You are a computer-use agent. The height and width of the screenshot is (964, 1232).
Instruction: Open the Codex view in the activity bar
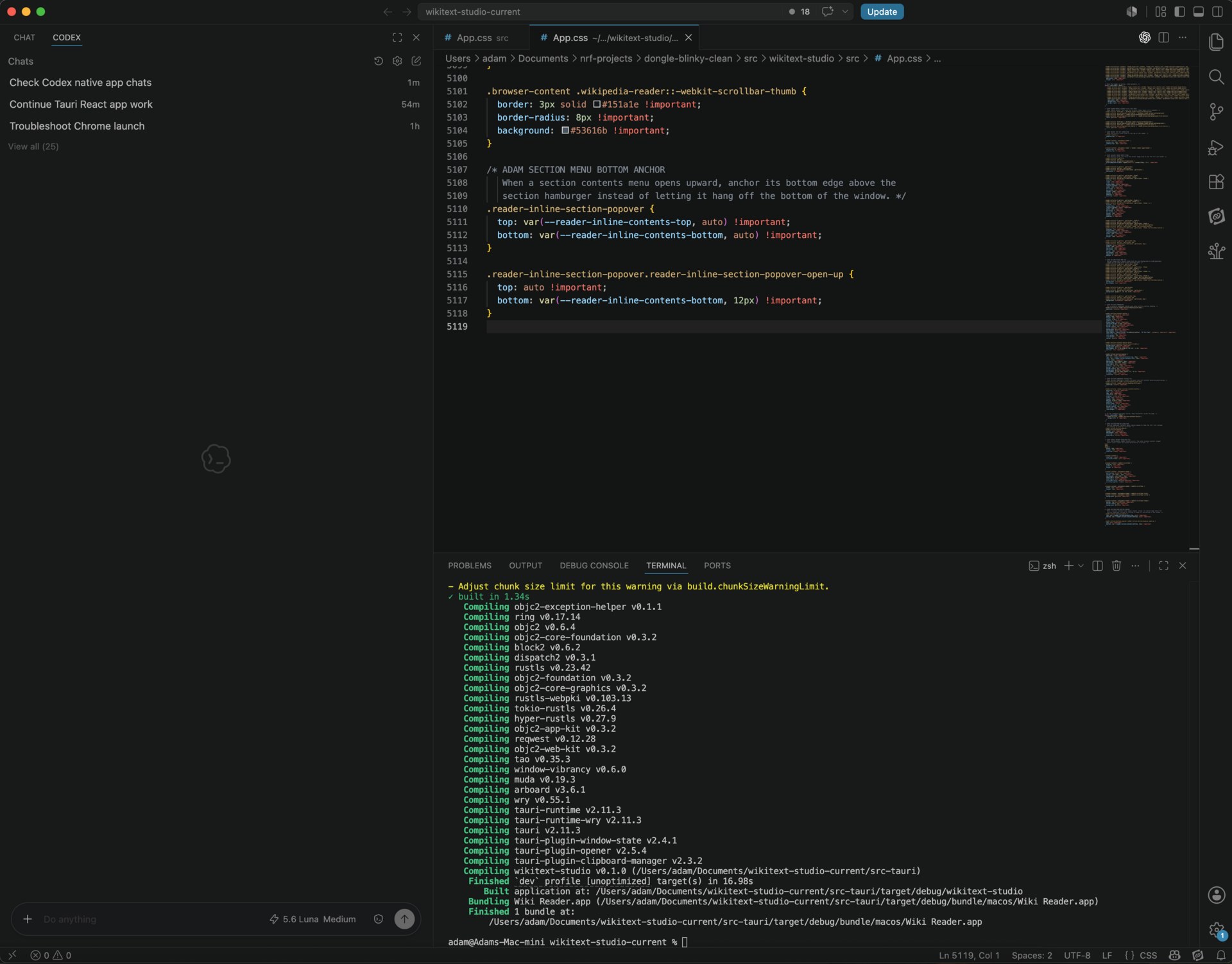click(x=1216, y=217)
